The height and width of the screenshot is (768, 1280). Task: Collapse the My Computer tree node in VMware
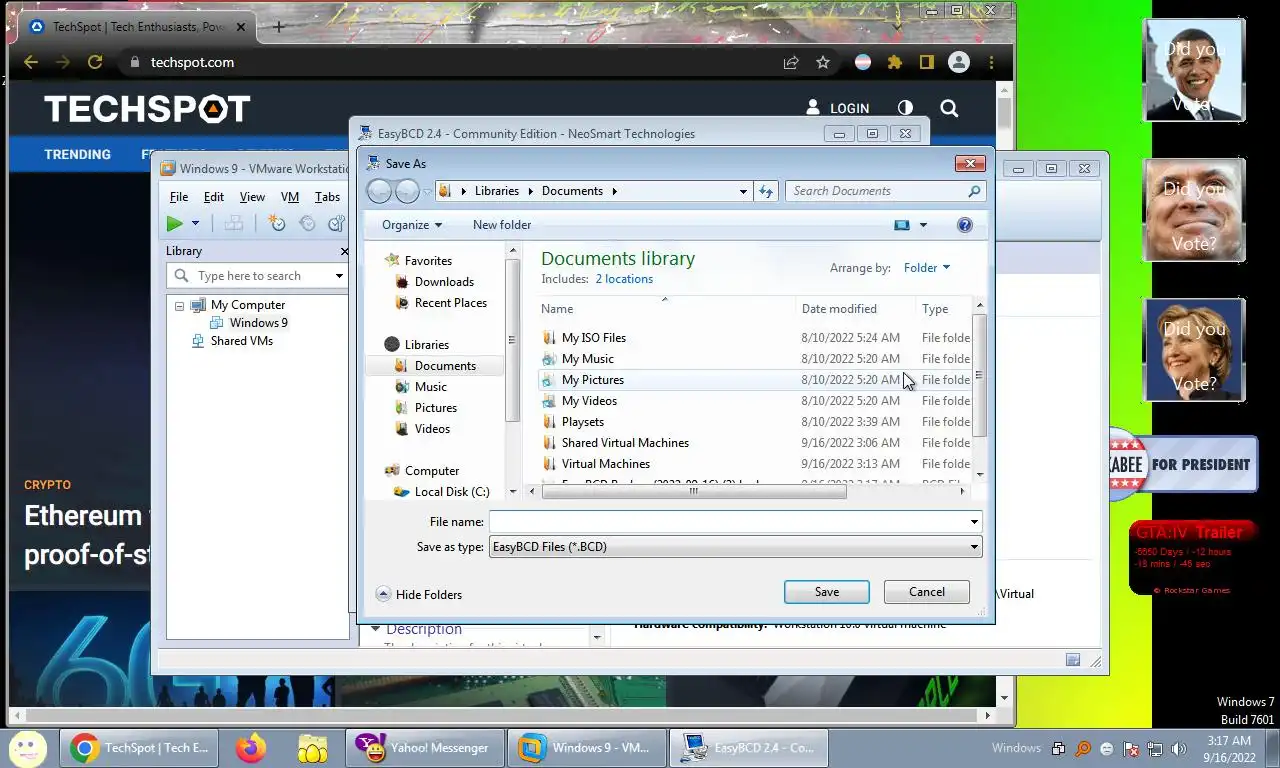pos(180,306)
